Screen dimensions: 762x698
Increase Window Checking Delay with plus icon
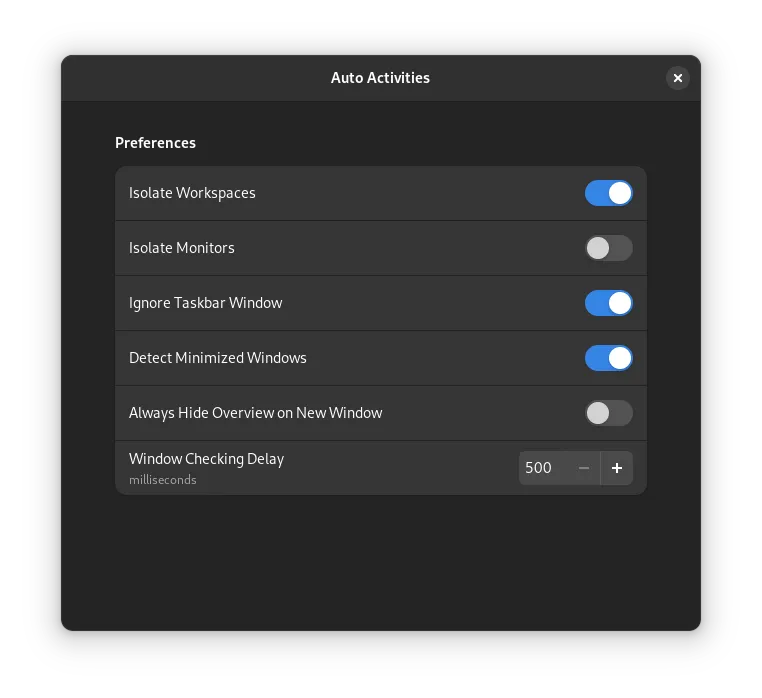tap(617, 468)
